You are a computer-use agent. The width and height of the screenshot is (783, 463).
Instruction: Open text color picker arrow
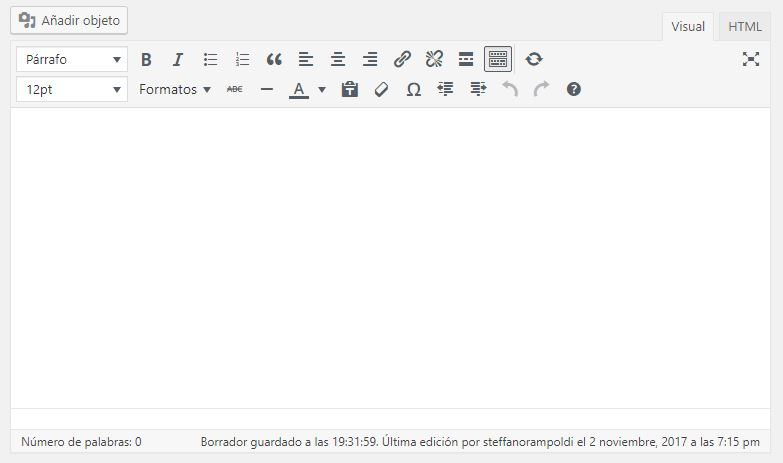[x=322, y=89]
